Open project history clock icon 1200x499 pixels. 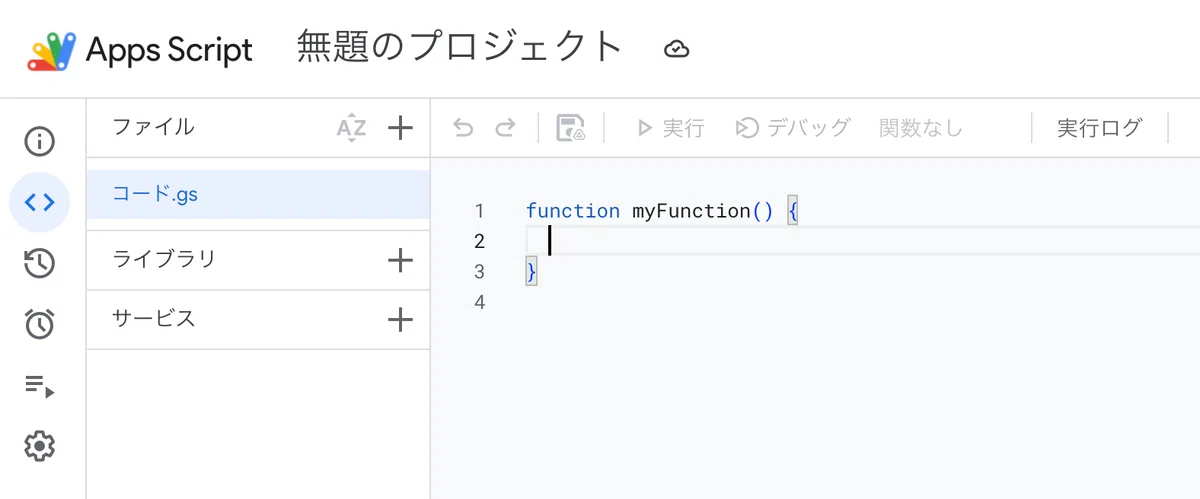pyautogui.click(x=39, y=263)
